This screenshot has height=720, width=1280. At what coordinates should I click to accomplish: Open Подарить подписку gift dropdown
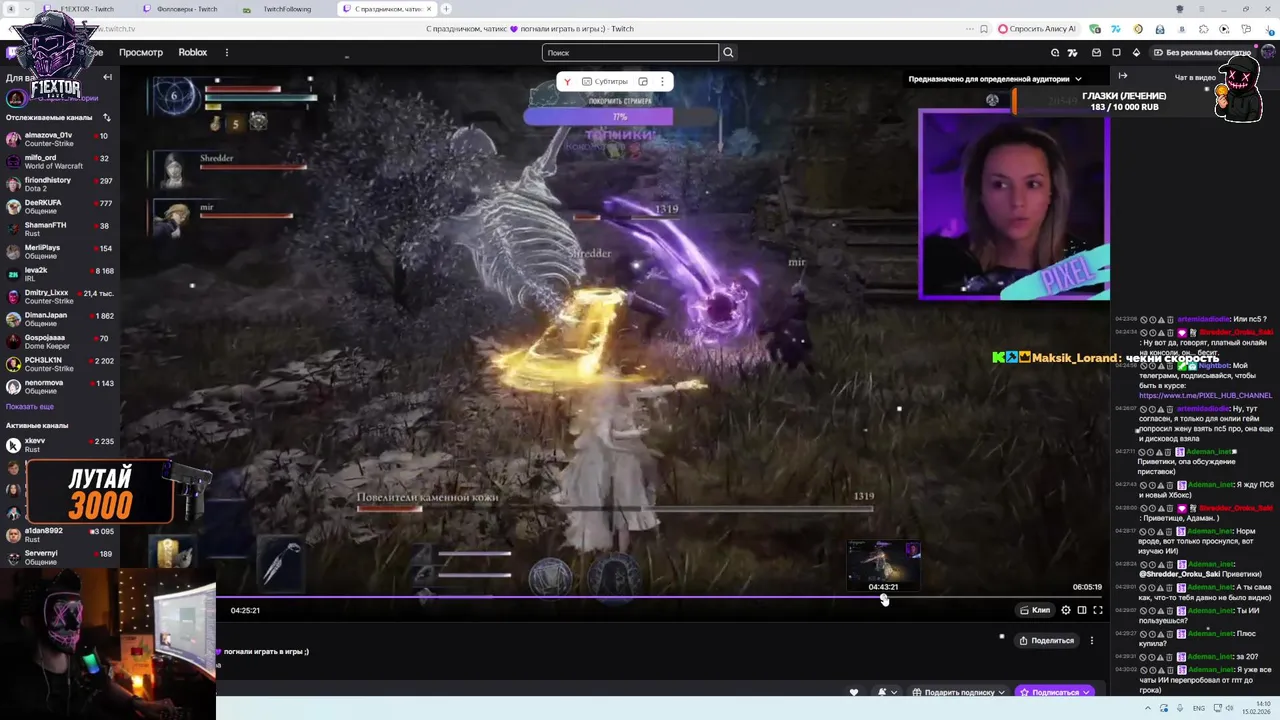[958, 692]
